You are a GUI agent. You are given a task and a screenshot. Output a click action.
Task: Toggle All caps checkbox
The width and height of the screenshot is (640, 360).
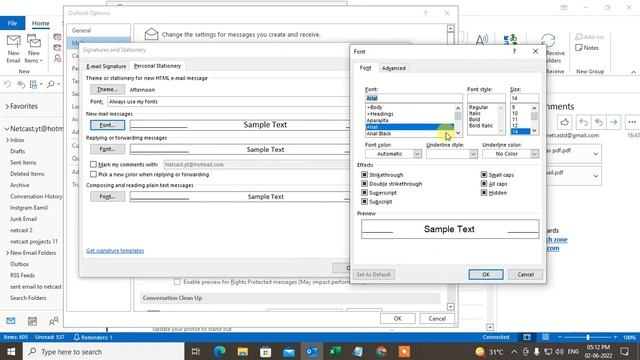pos(484,184)
